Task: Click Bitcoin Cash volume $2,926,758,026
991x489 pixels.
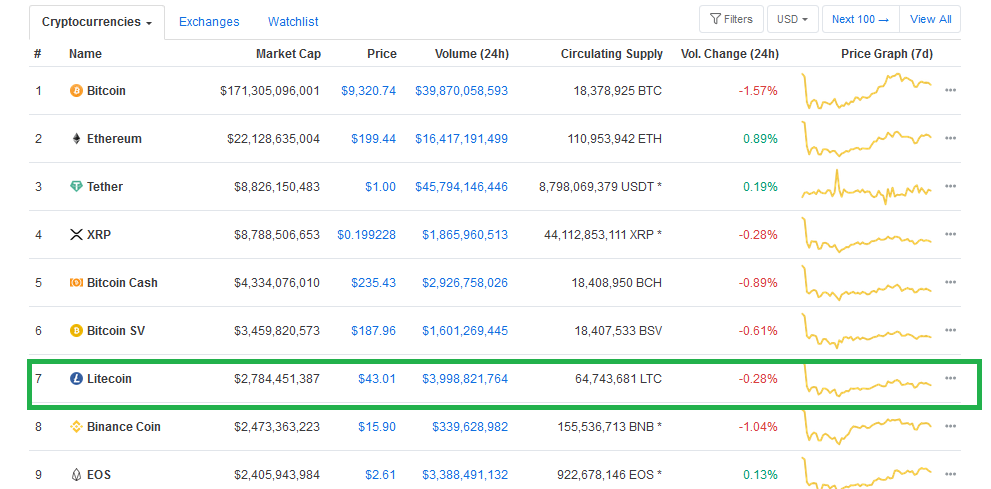Action: point(465,283)
